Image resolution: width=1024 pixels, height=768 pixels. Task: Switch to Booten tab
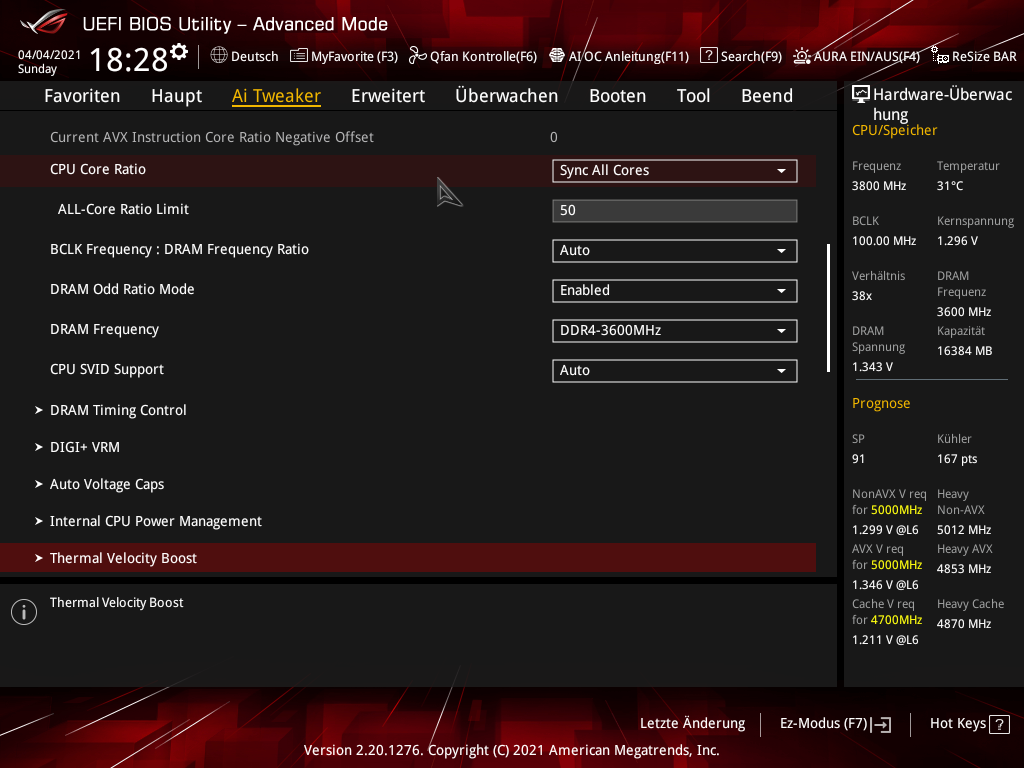(x=617, y=96)
